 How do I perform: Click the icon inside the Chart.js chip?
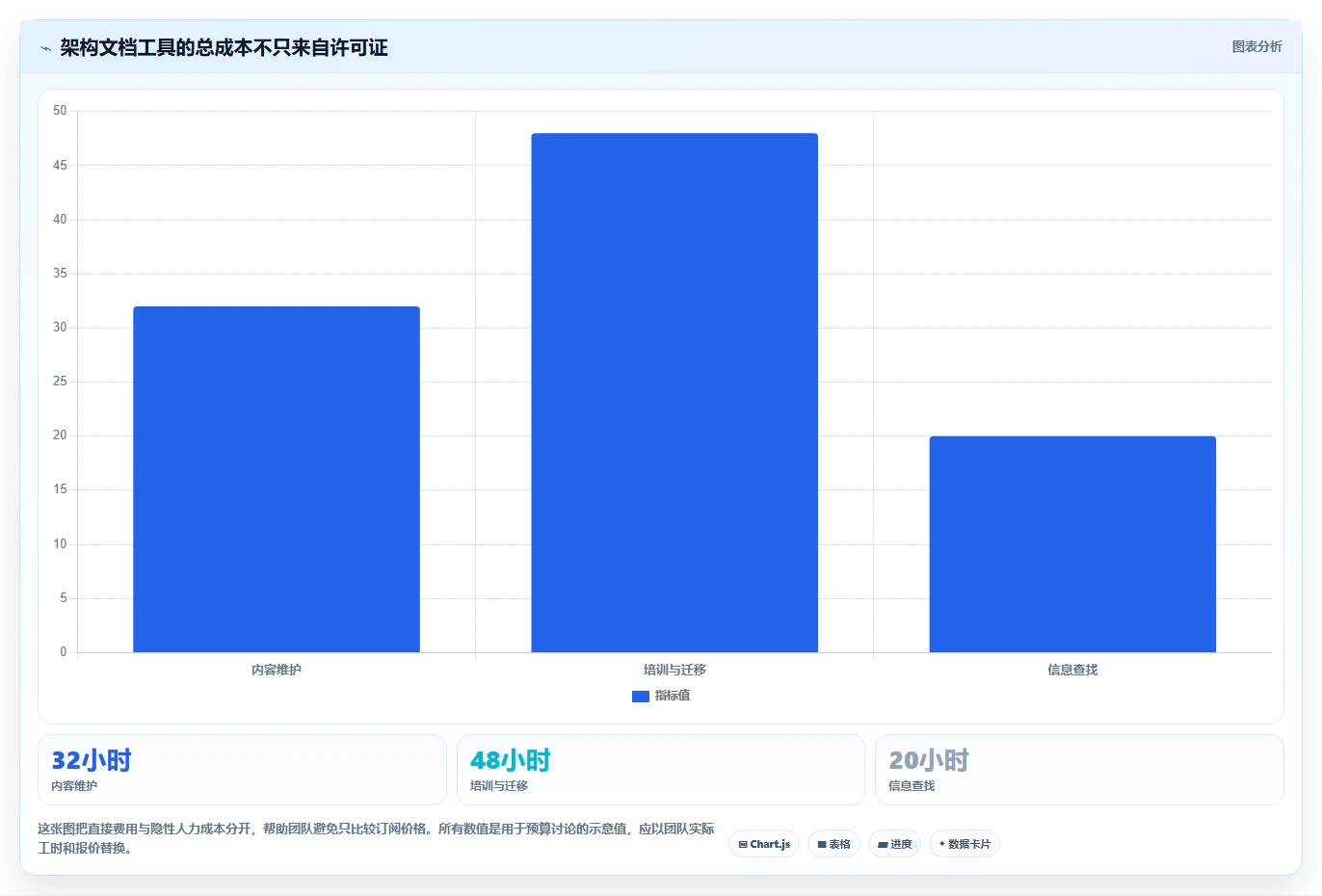743,845
